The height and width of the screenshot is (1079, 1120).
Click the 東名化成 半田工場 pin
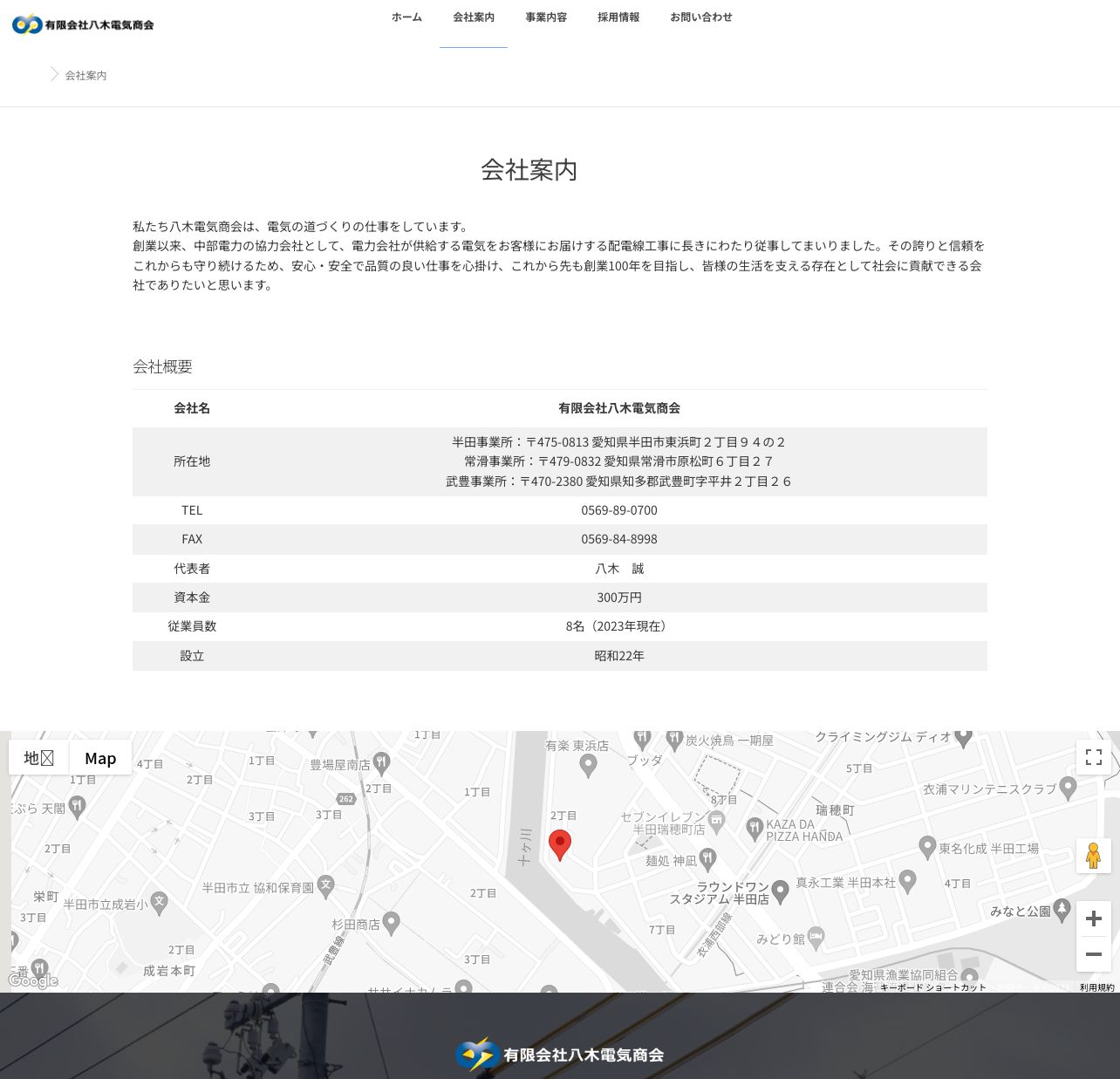[928, 847]
